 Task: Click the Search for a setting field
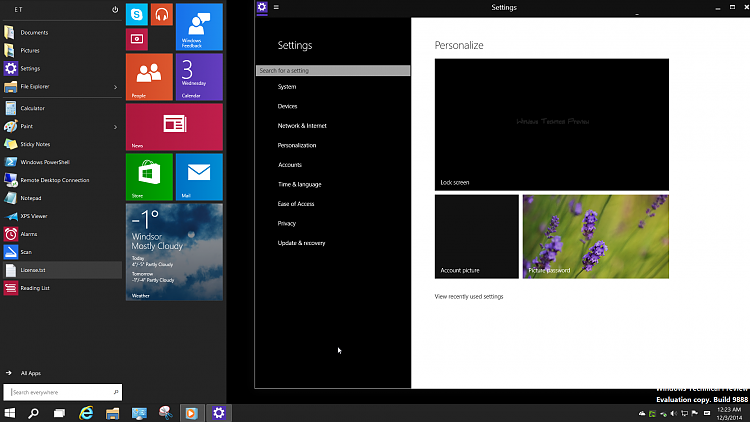click(x=333, y=70)
